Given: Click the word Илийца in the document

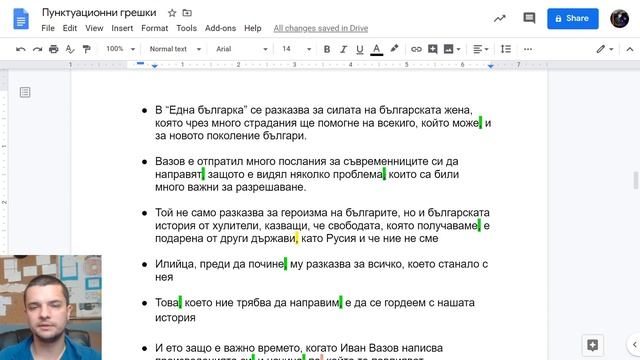Looking at the screenshot, I should pos(175,264).
